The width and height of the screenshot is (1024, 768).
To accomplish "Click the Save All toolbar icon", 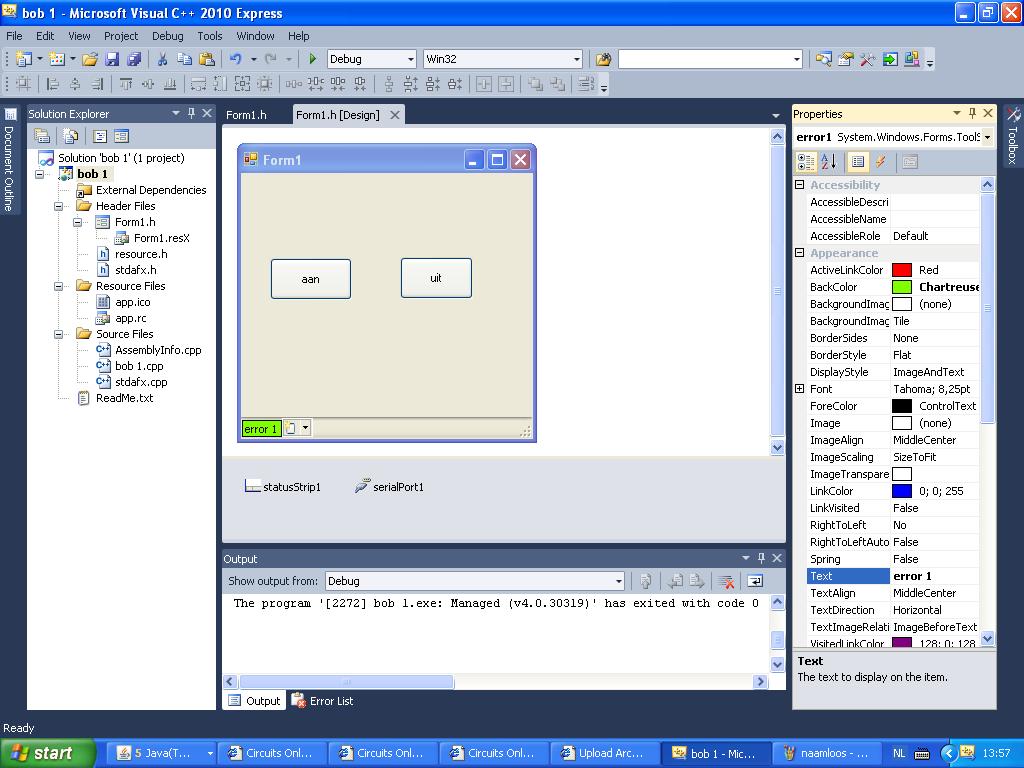I will (x=134, y=59).
